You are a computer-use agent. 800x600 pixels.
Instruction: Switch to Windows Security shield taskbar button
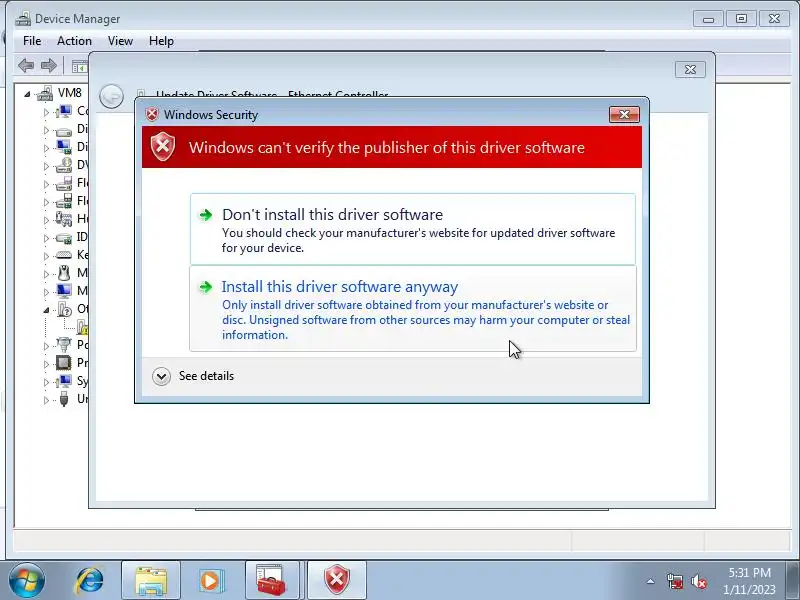coord(337,581)
